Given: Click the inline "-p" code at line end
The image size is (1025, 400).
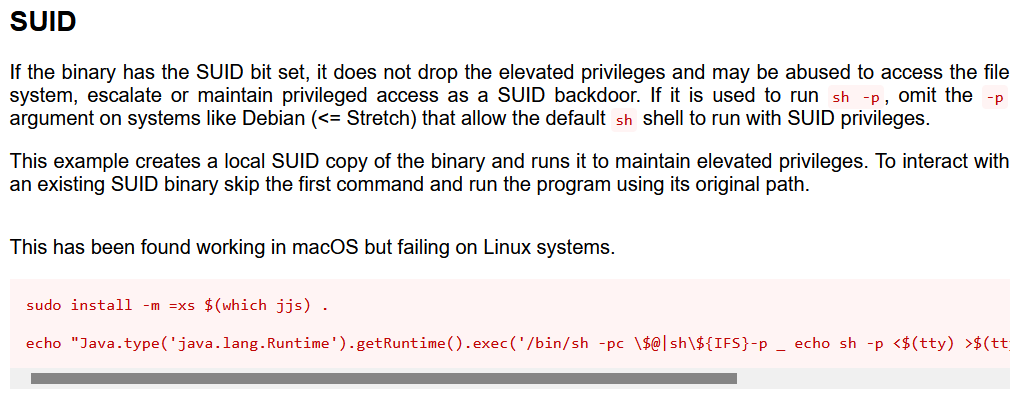Looking at the screenshot, I should coord(994,98).
